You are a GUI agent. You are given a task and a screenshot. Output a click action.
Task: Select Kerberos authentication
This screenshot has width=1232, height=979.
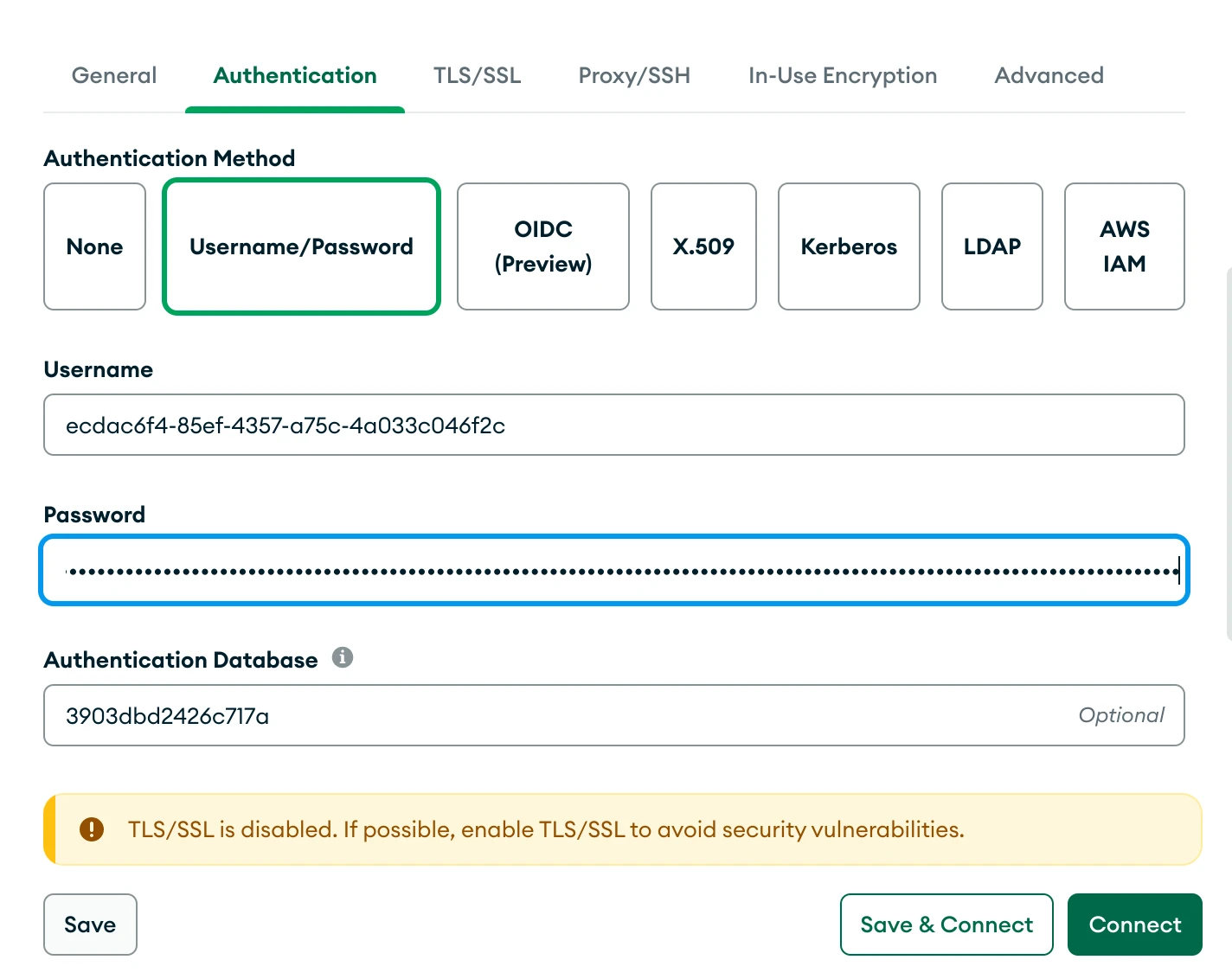pyautogui.click(x=849, y=246)
